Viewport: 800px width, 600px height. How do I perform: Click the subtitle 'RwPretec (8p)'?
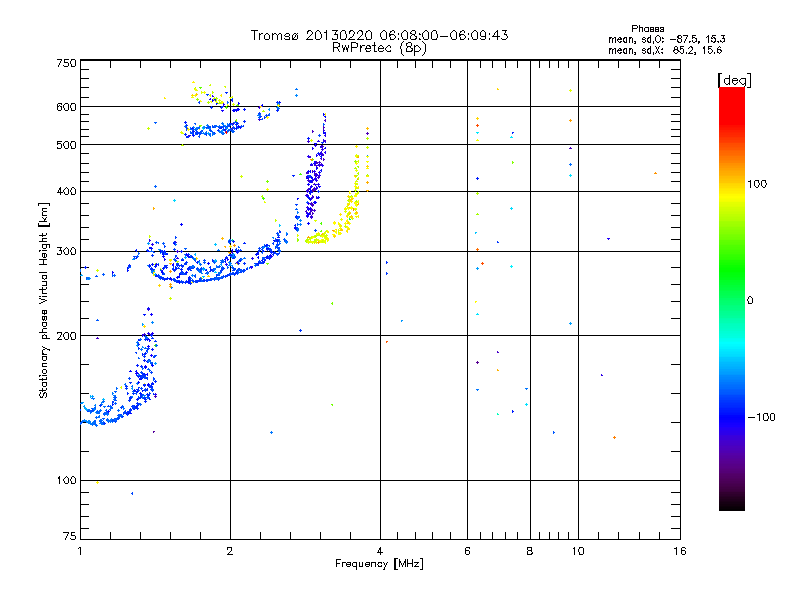pos(379,48)
